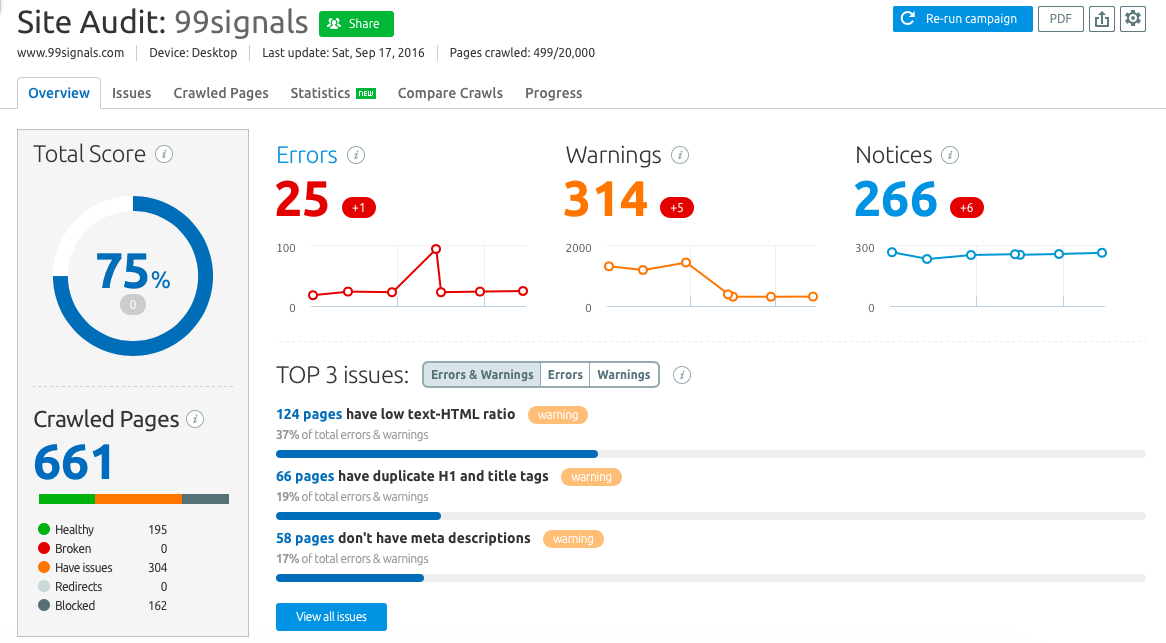Switch to the Crawled Pages tab

[221, 93]
